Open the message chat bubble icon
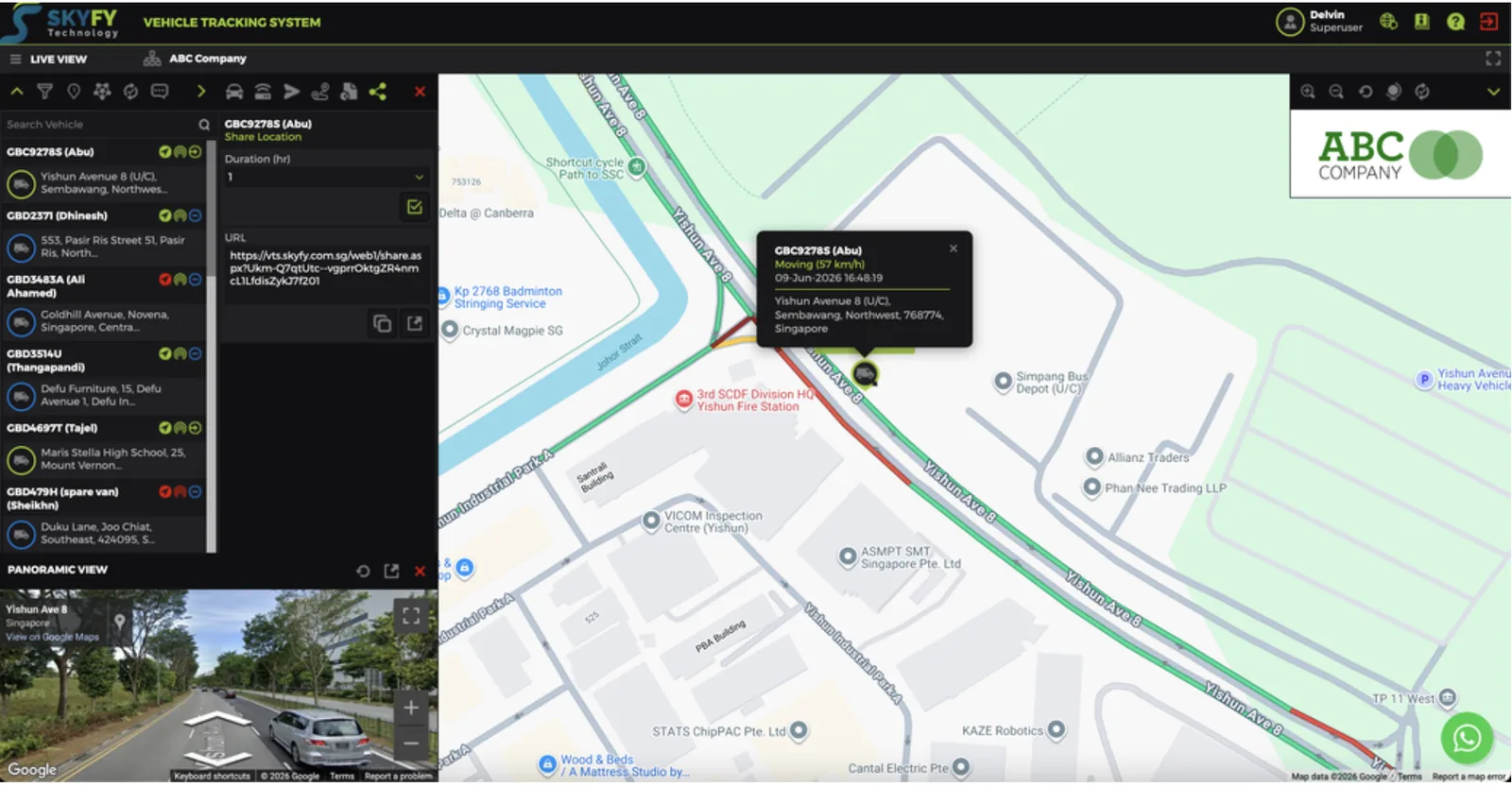This screenshot has width=1512, height=787. click(160, 92)
